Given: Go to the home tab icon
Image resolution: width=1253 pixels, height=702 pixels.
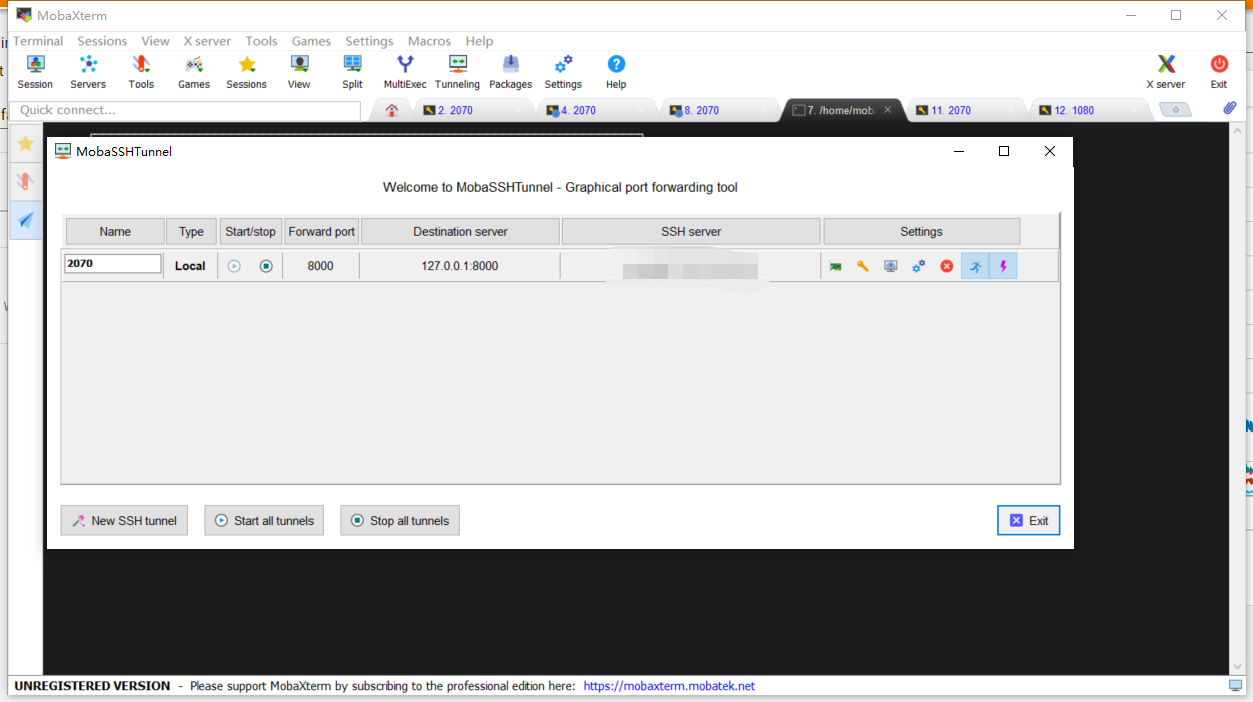Looking at the screenshot, I should pyautogui.click(x=391, y=110).
